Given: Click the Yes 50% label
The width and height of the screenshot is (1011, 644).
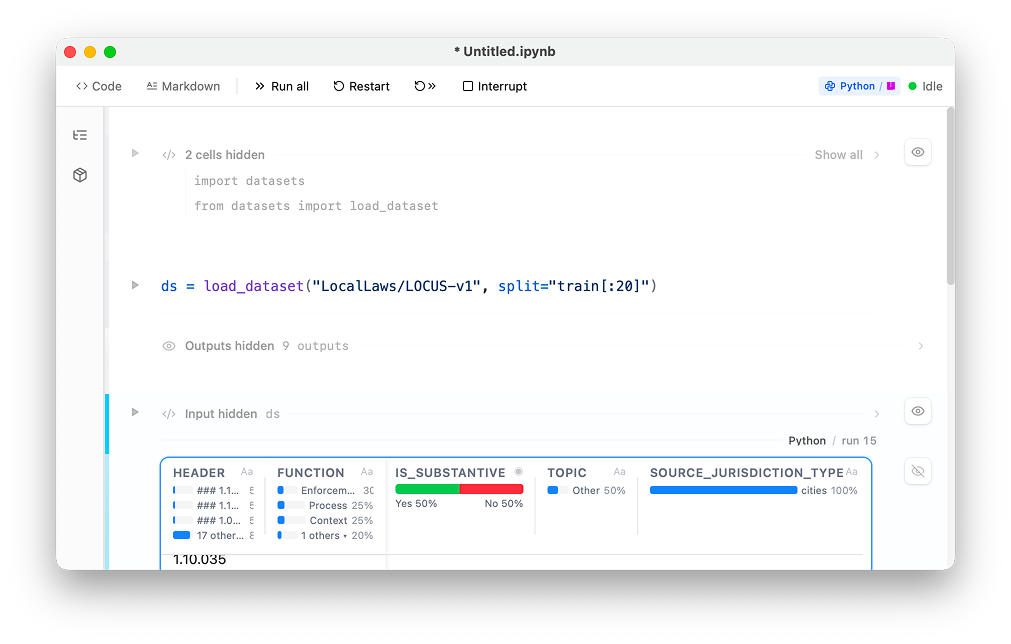Looking at the screenshot, I should tap(416, 503).
